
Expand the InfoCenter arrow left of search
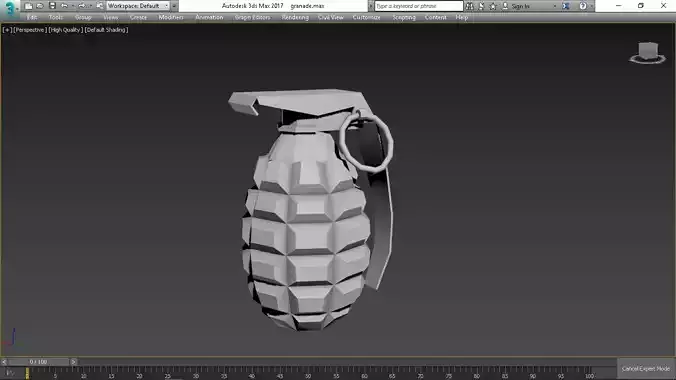(371, 6)
